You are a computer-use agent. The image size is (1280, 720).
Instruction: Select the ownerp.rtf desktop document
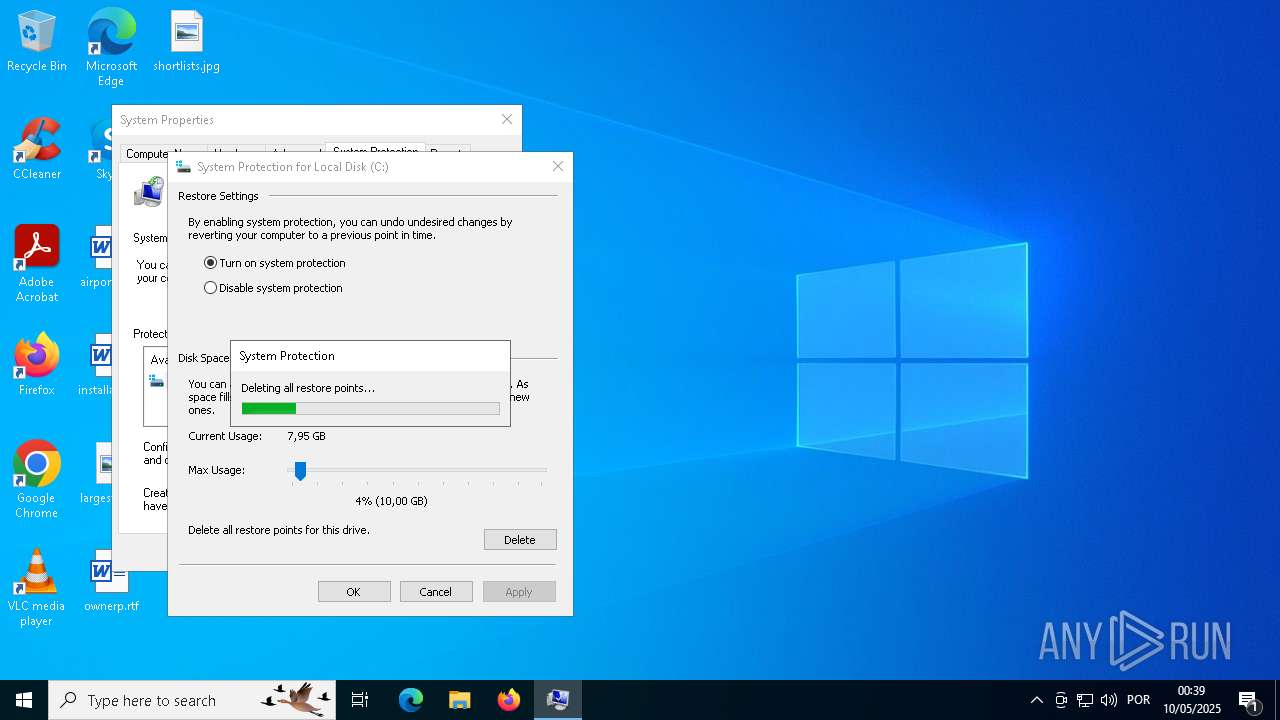coord(111,581)
